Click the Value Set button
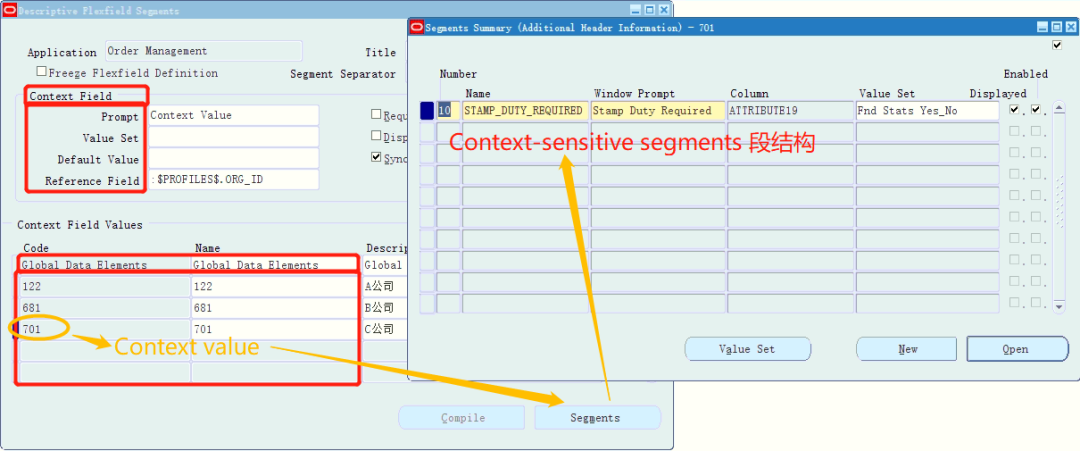The height and width of the screenshot is (451, 1080). [747, 349]
